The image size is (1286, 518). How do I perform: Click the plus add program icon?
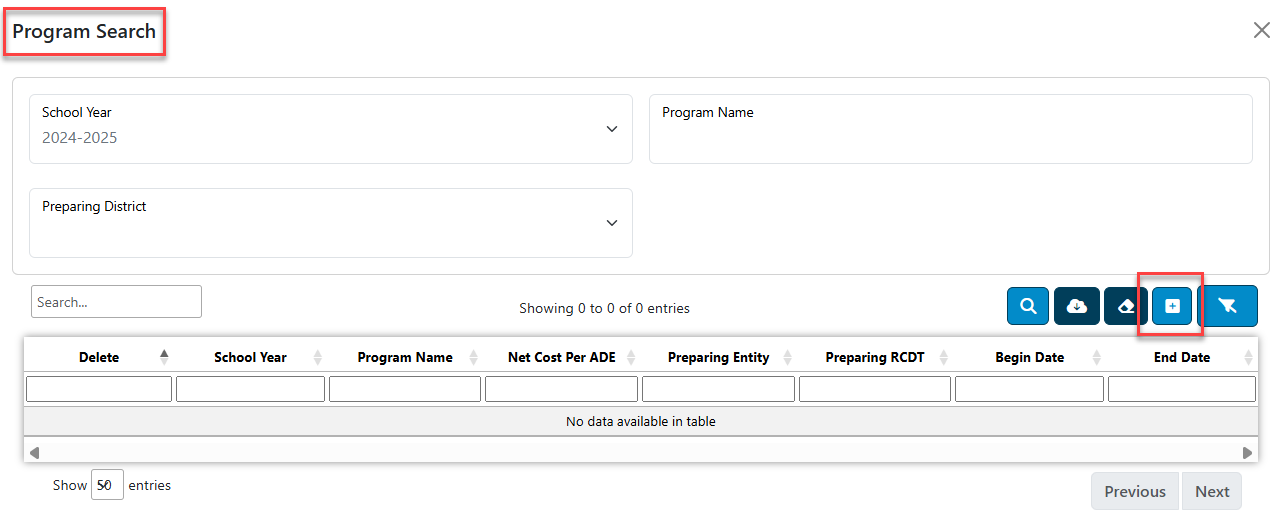[x=1172, y=306]
